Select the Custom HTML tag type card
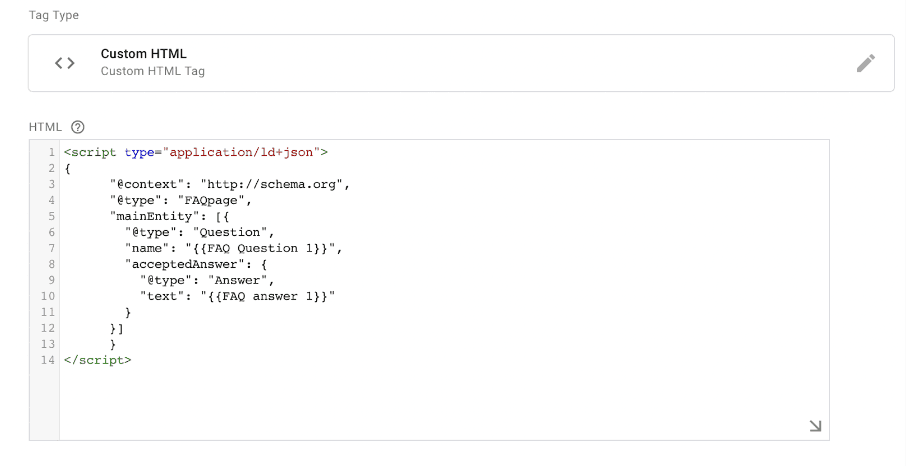 click(461, 63)
